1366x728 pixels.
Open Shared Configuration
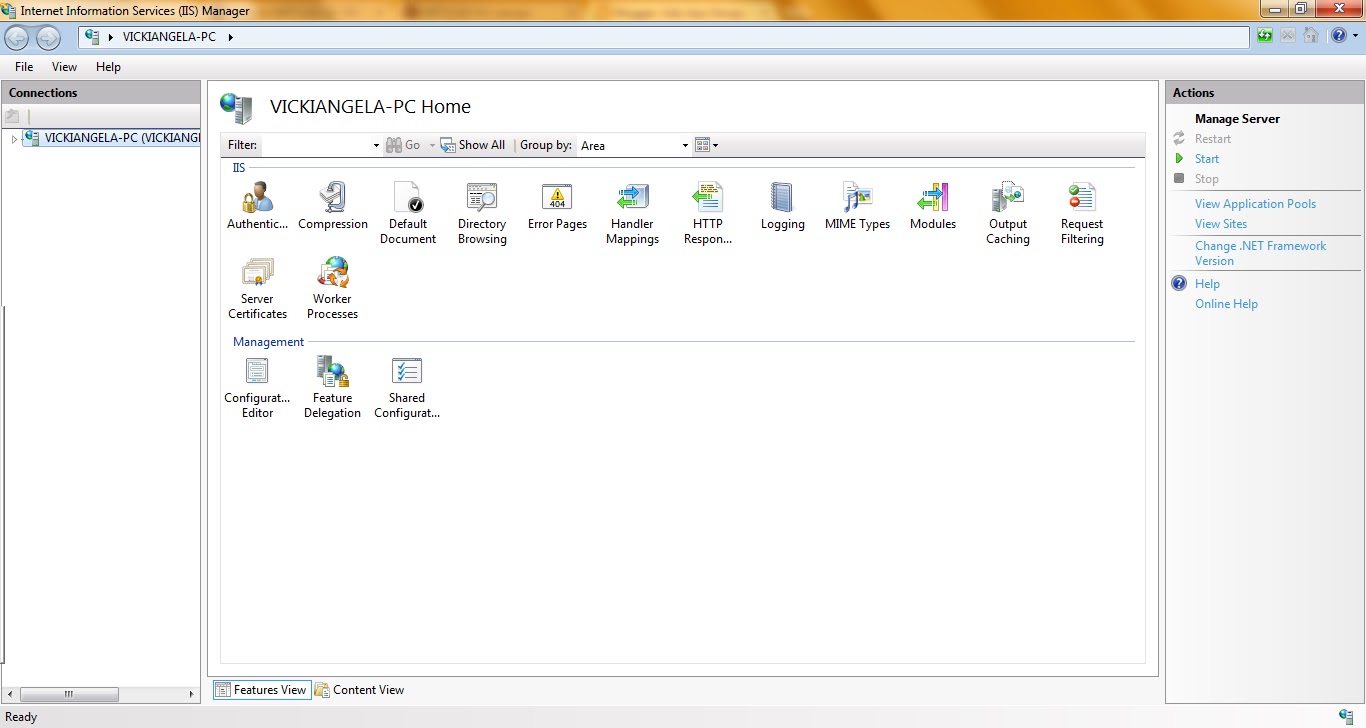point(407,387)
